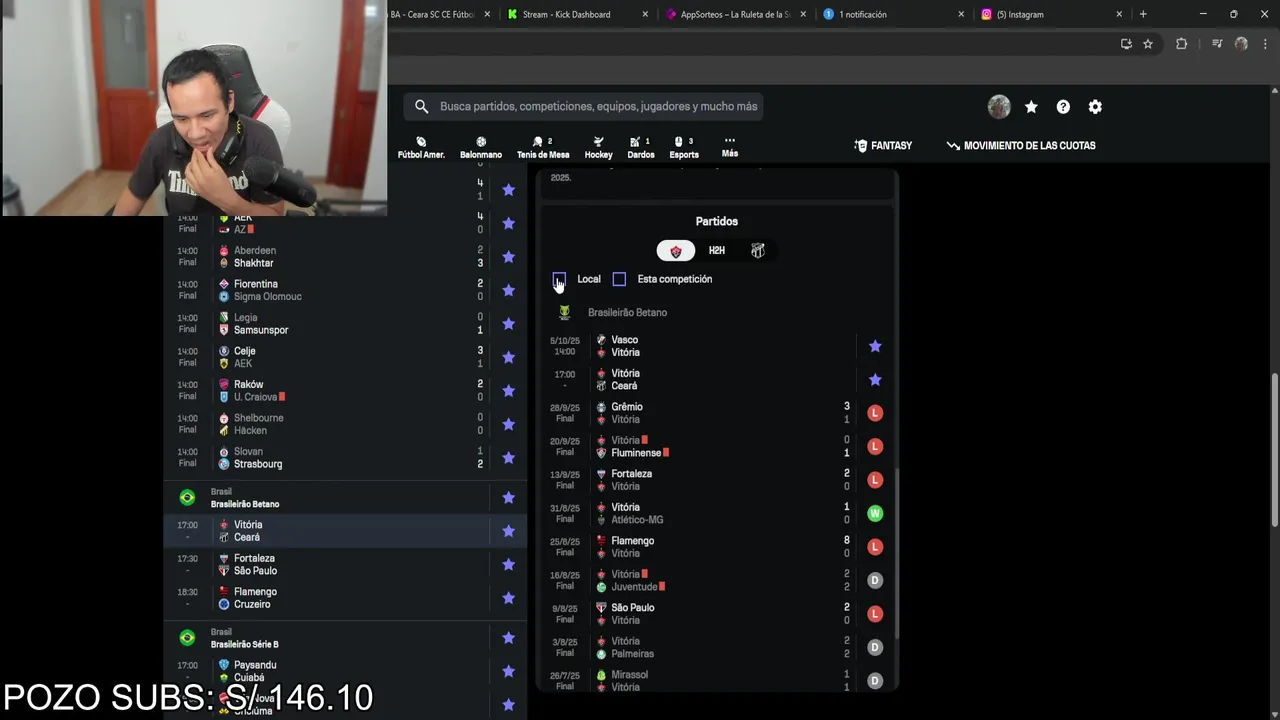Favorite the Vasco vs Vitória match

pyautogui.click(x=875, y=346)
